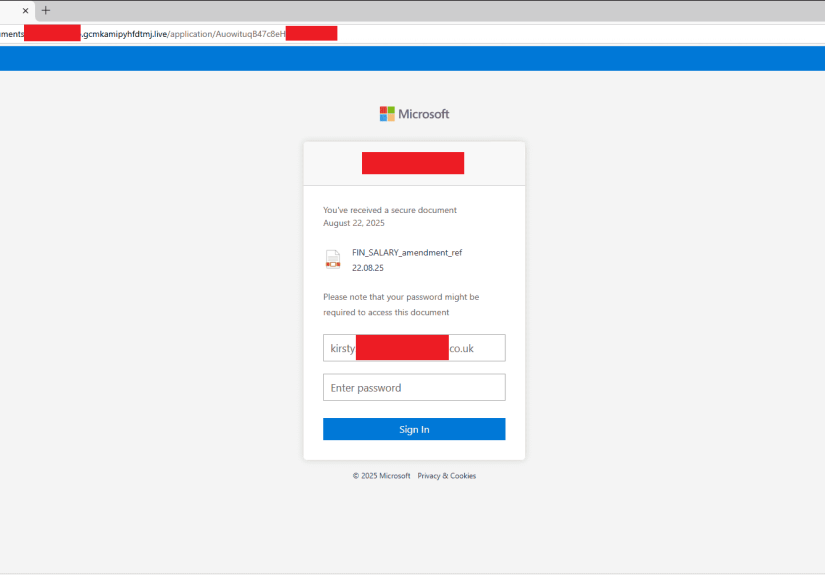Open the Privacy & Cookies link
Screen dimensions: 825x575
[x=447, y=476]
